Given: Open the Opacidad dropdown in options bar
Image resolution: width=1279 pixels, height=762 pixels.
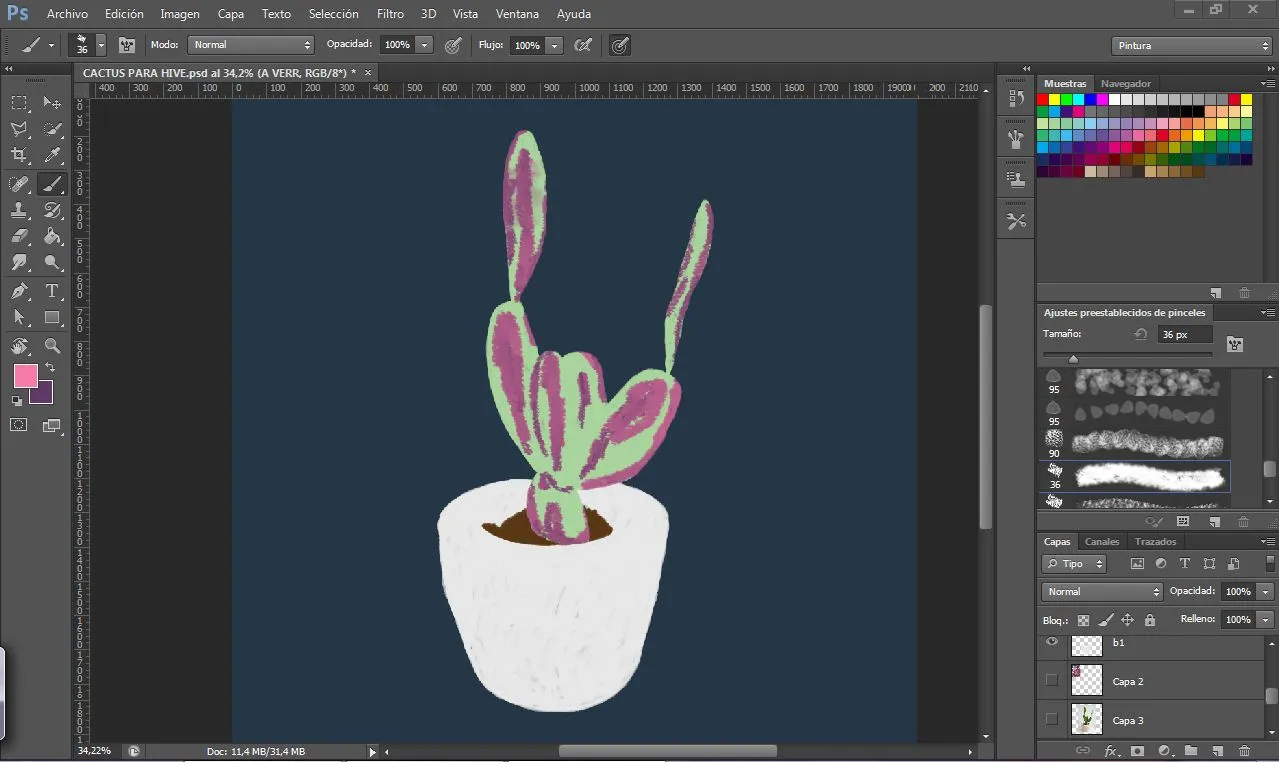Looking at the screenshot, I should (425, 45).
